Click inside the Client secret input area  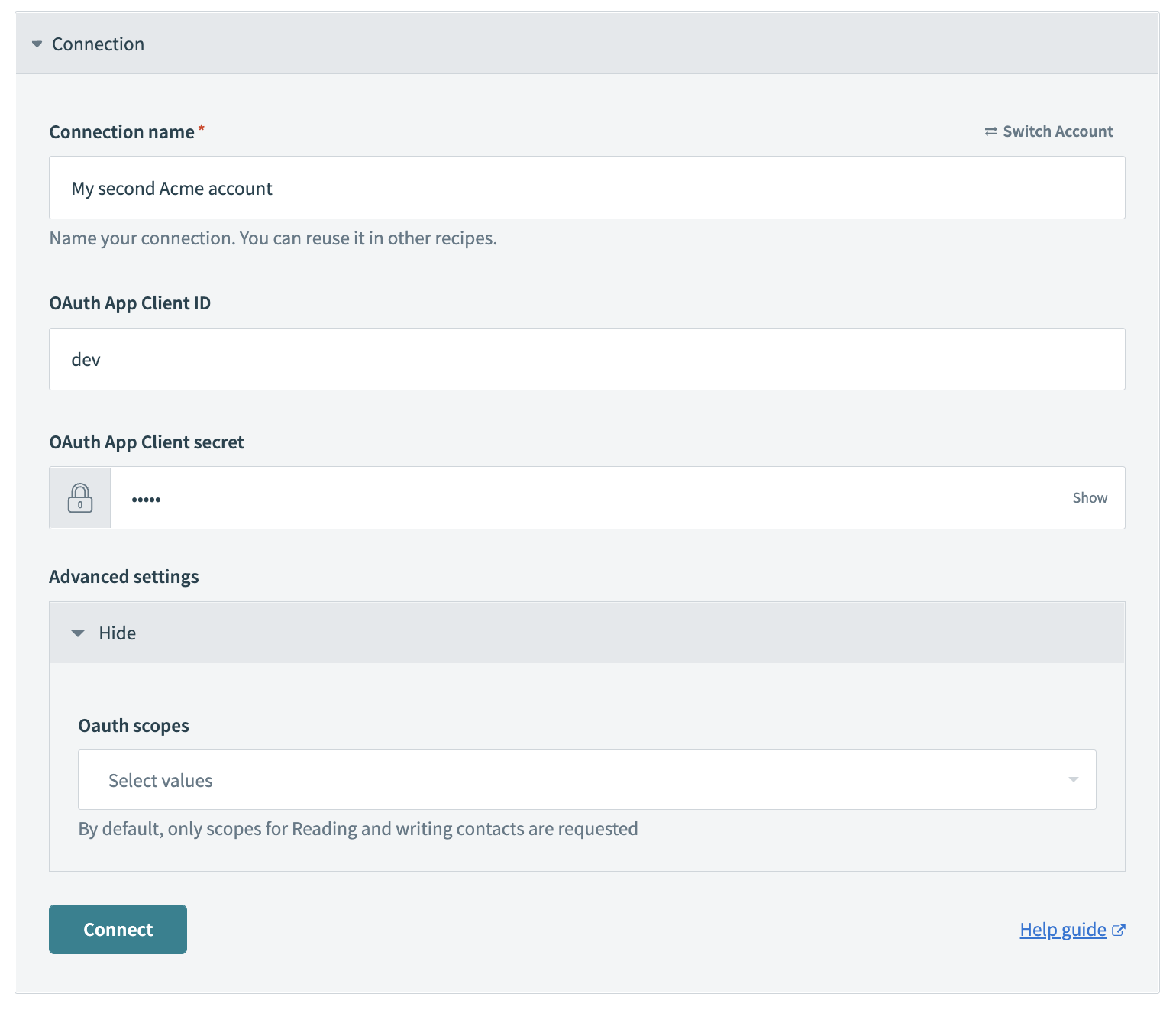point(535,497)
